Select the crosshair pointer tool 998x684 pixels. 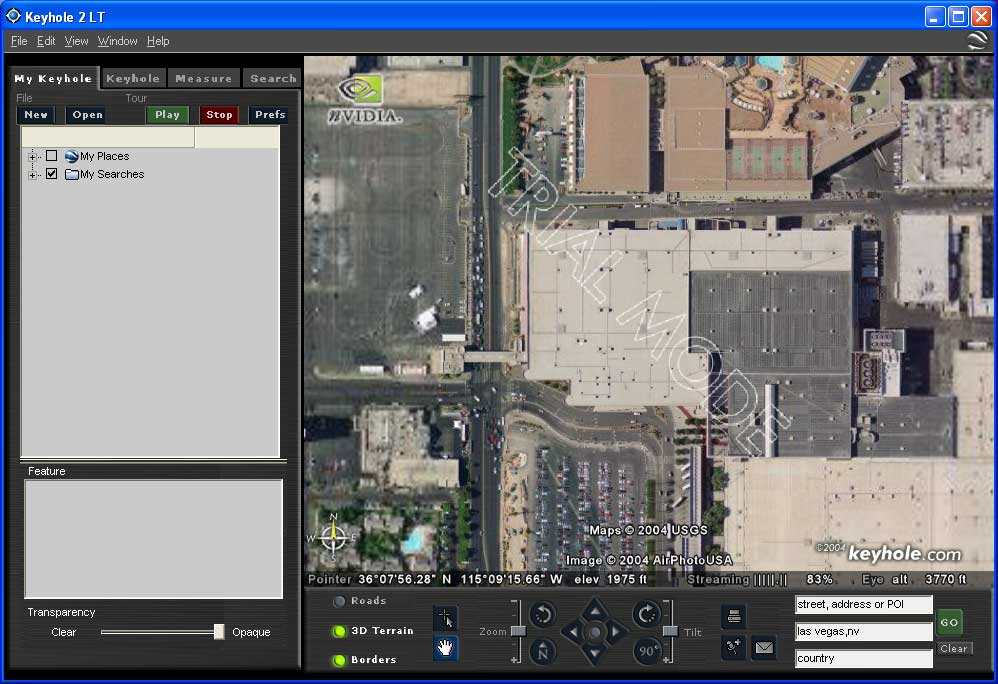[x=445, y=618]
